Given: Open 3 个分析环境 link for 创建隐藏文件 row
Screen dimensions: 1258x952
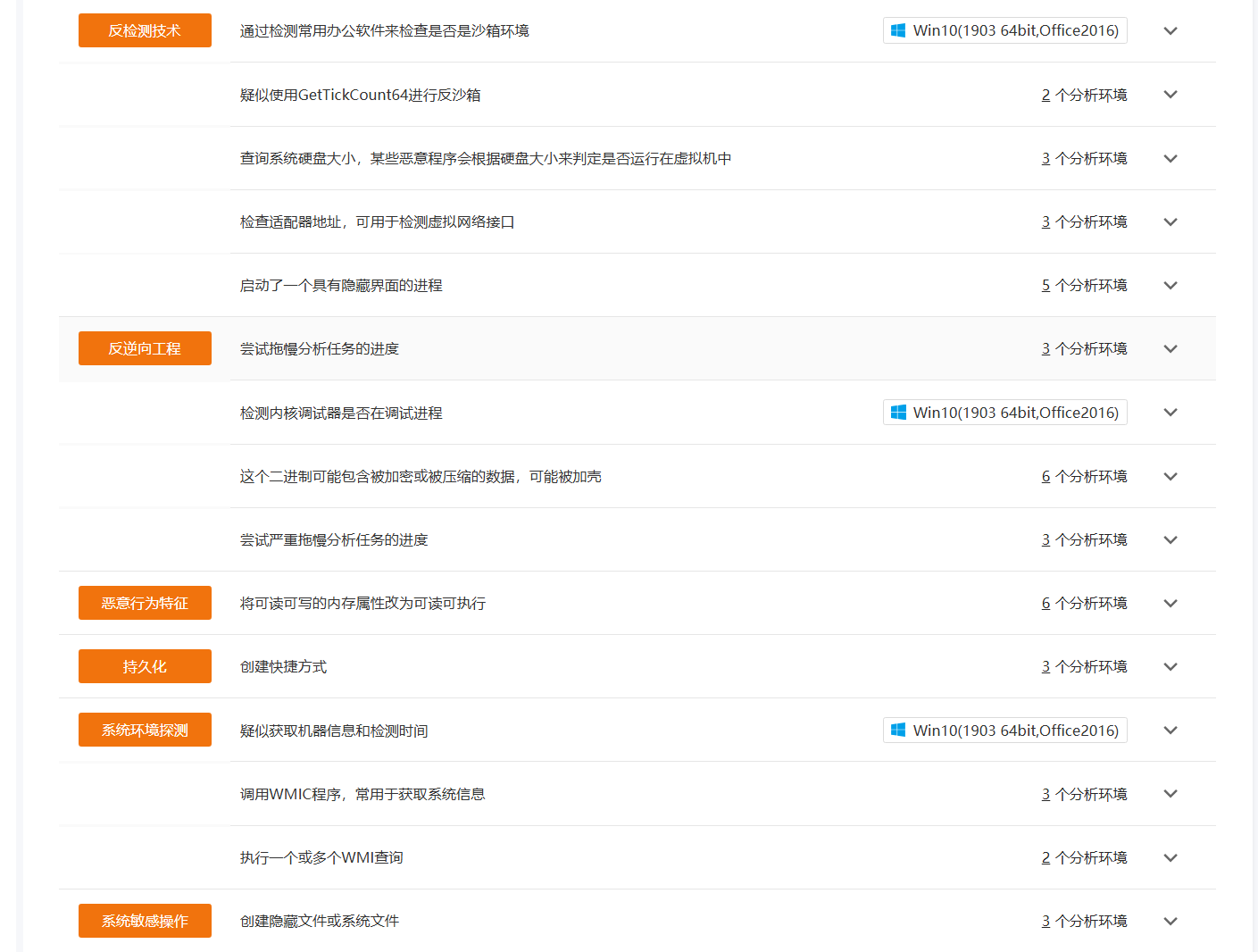Looking at the screenshot, I should click(1084, 921).
